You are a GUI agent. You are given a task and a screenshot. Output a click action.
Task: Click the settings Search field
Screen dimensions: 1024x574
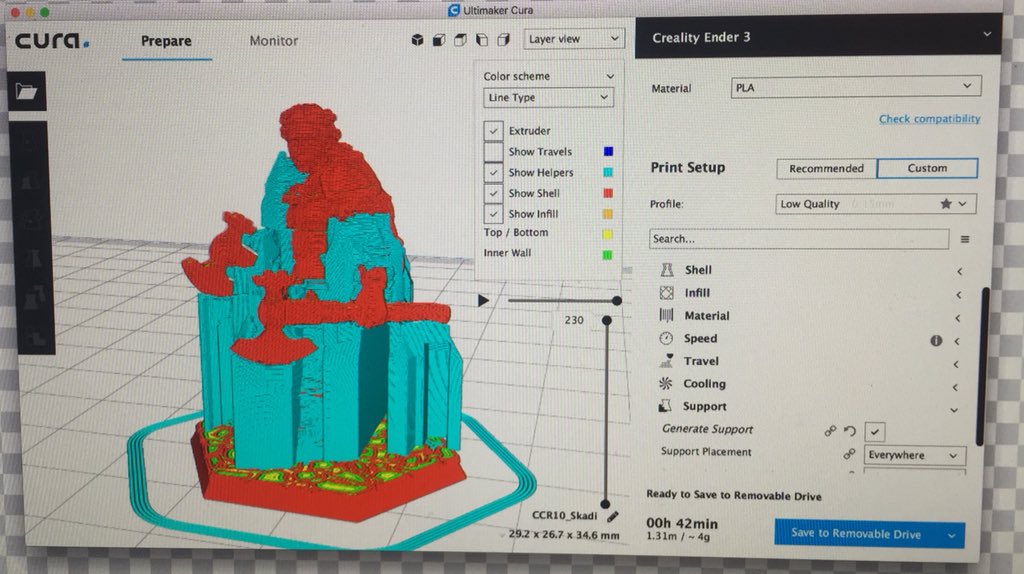(799, 239)
